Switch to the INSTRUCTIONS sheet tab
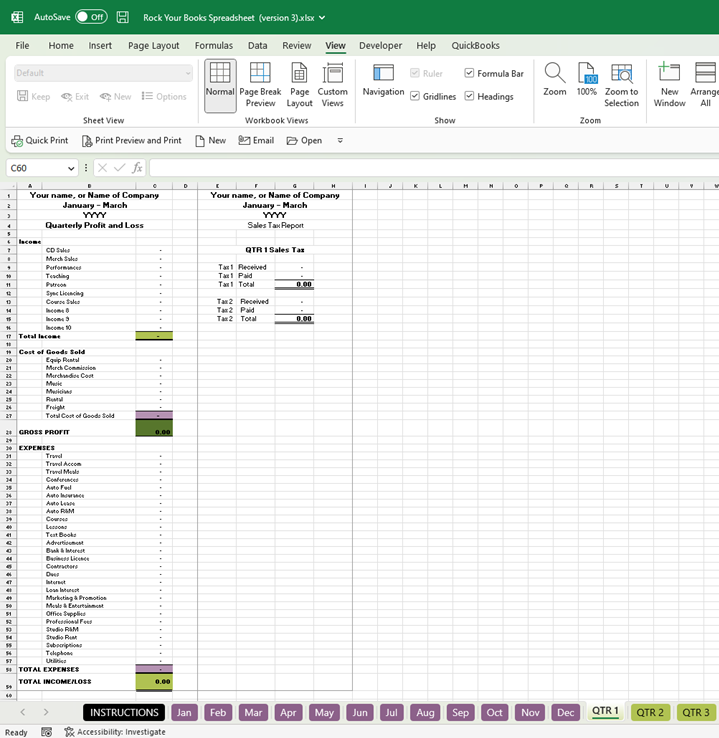 (x=124, y=712)
